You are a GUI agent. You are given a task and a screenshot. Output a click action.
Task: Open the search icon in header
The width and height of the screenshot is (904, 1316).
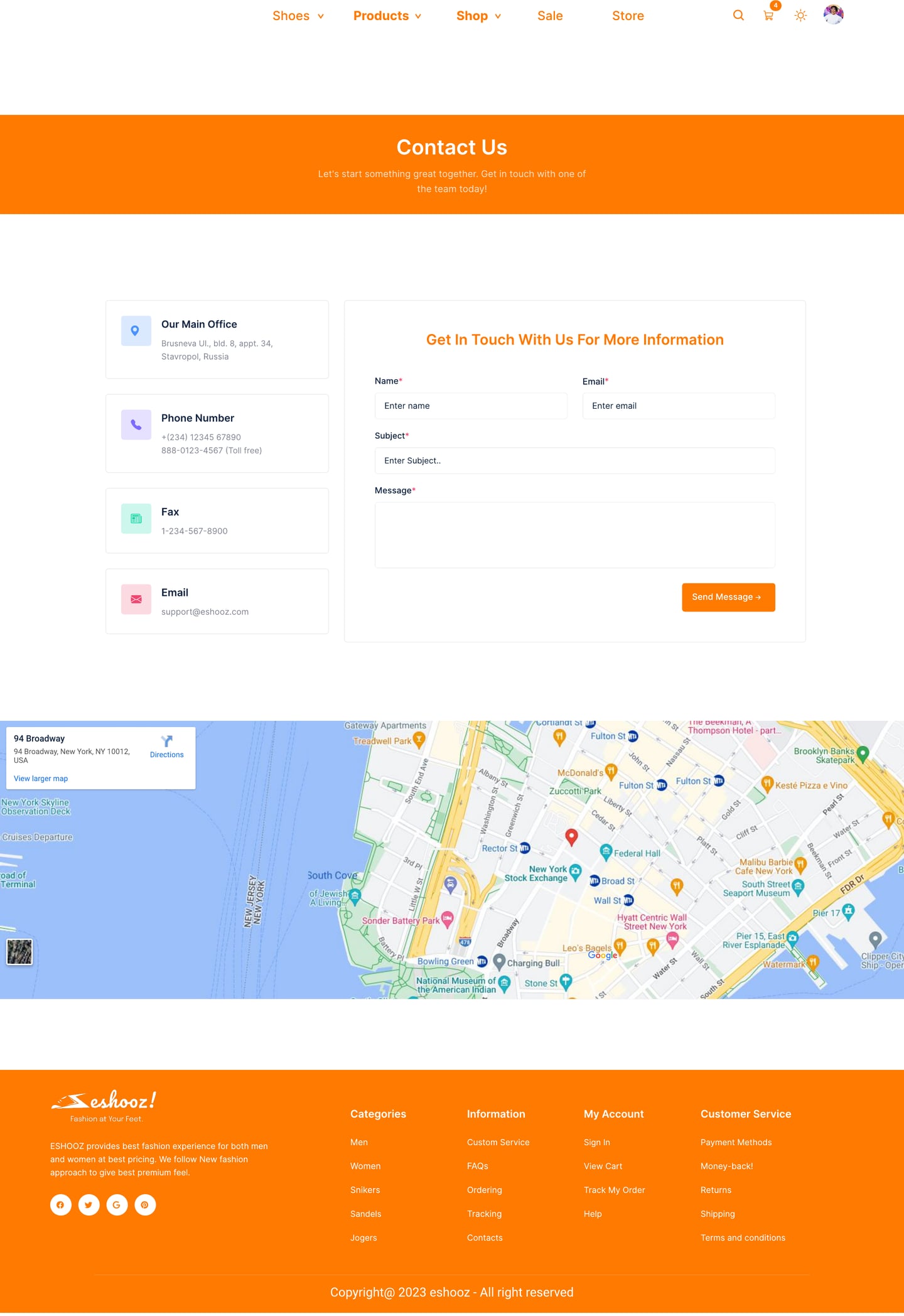tap(738, 16)
